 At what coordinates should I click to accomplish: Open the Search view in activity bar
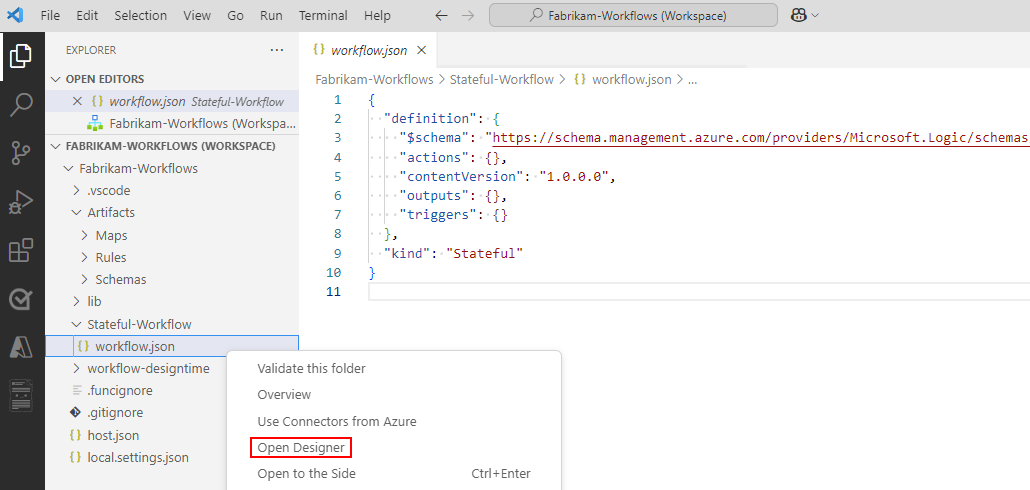coord(21,104)
